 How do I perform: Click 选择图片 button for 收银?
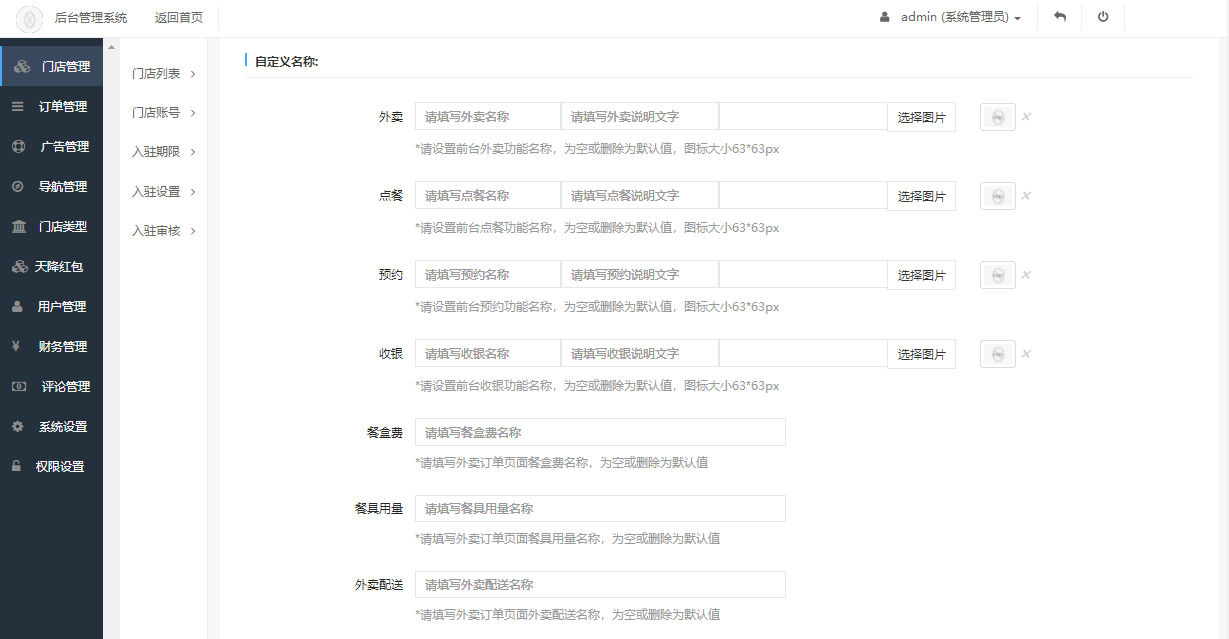pos(921,354)
